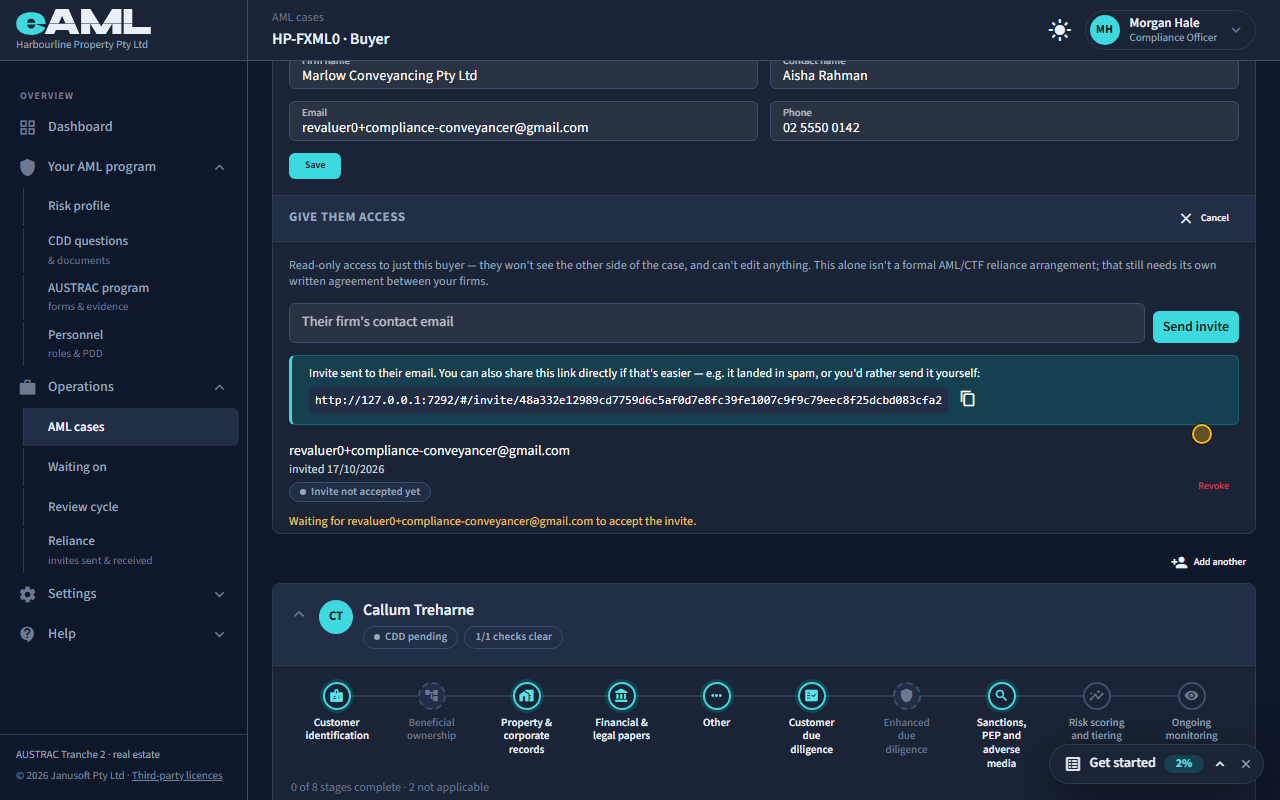Screen dimensions: 1280x800
Task: Open the Sanctions, PEP and adverse media icon
Action: tap(1001, 695)
